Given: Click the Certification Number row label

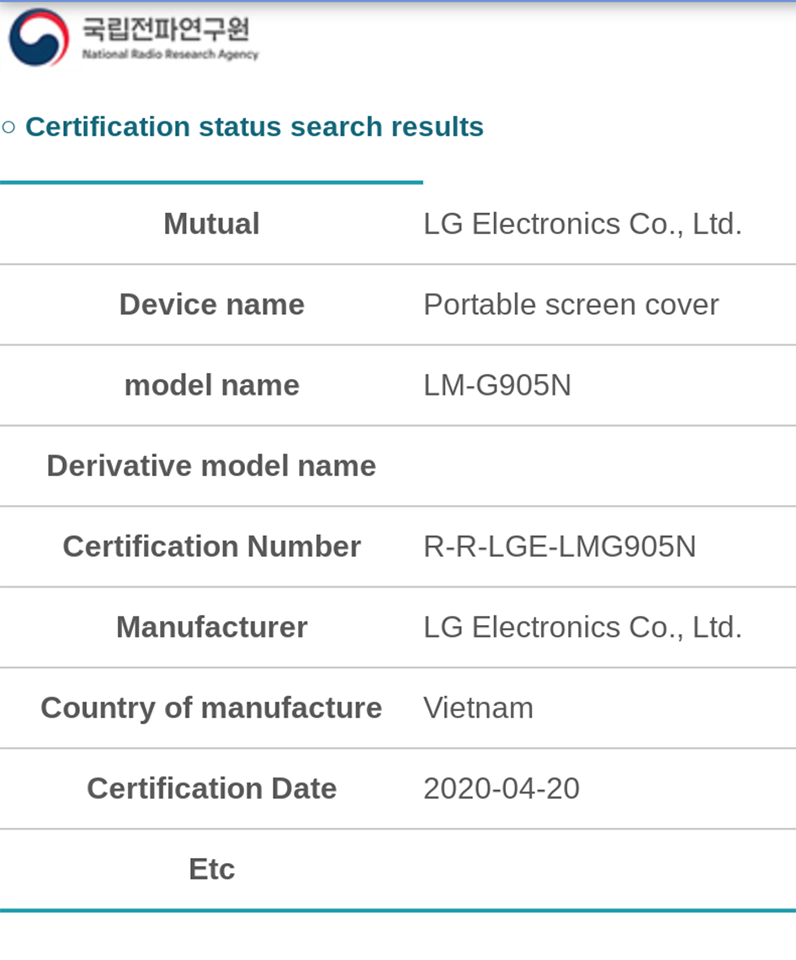Looking at the screenshot, I should [211, 546].
